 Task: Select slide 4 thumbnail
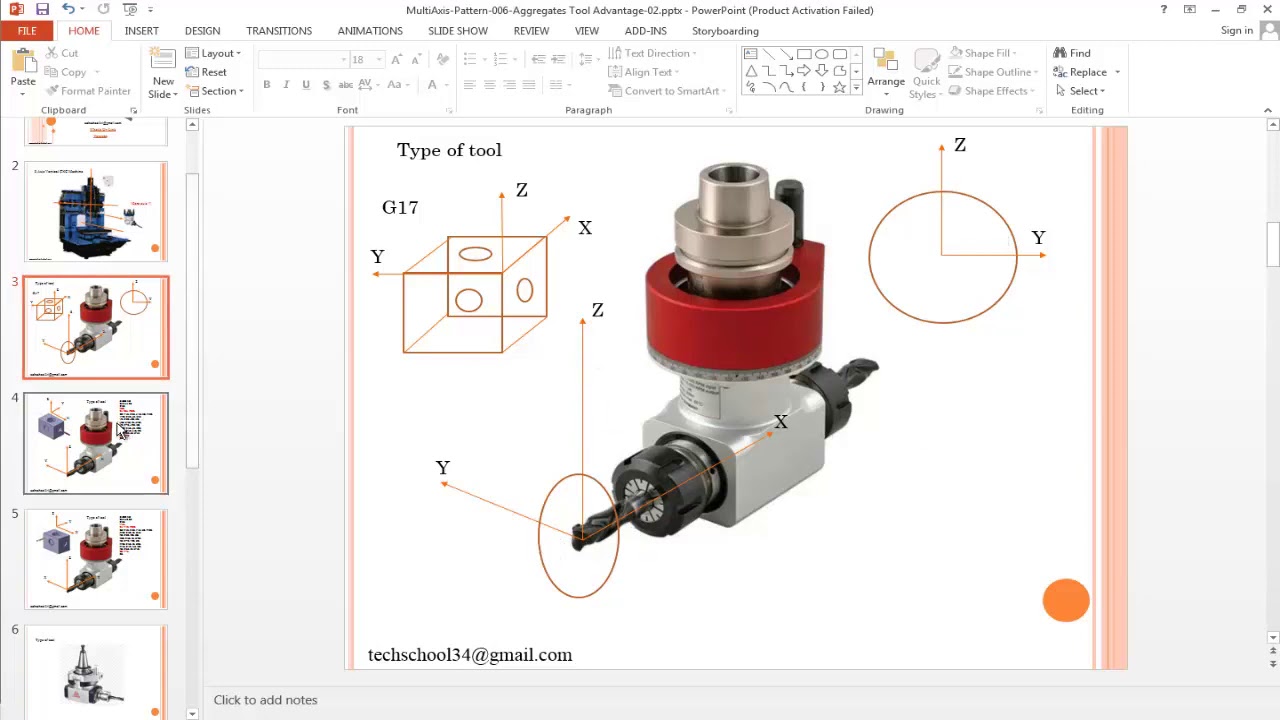click(96, 444)
